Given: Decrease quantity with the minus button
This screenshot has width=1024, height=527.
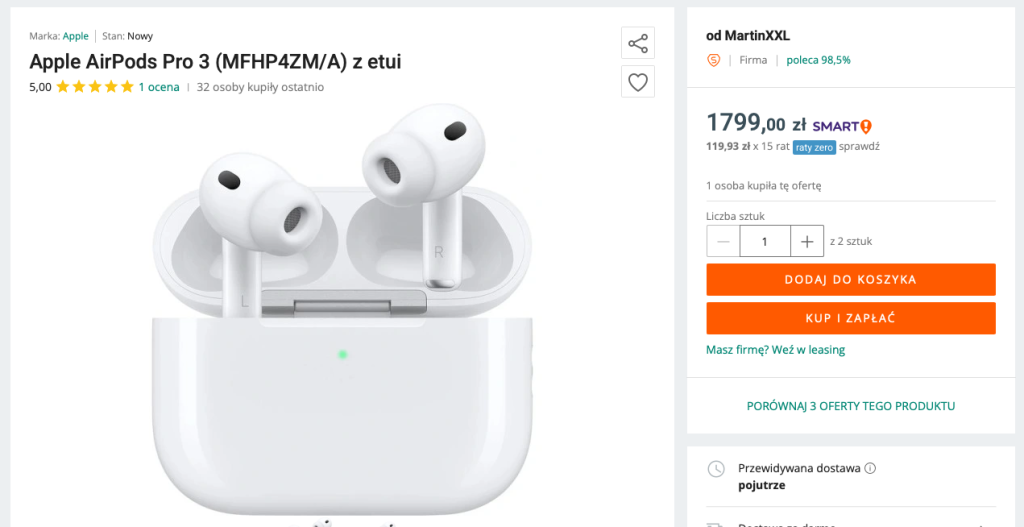Looking at the screenshot, I should pyautogui.click(x=723, y=241).
